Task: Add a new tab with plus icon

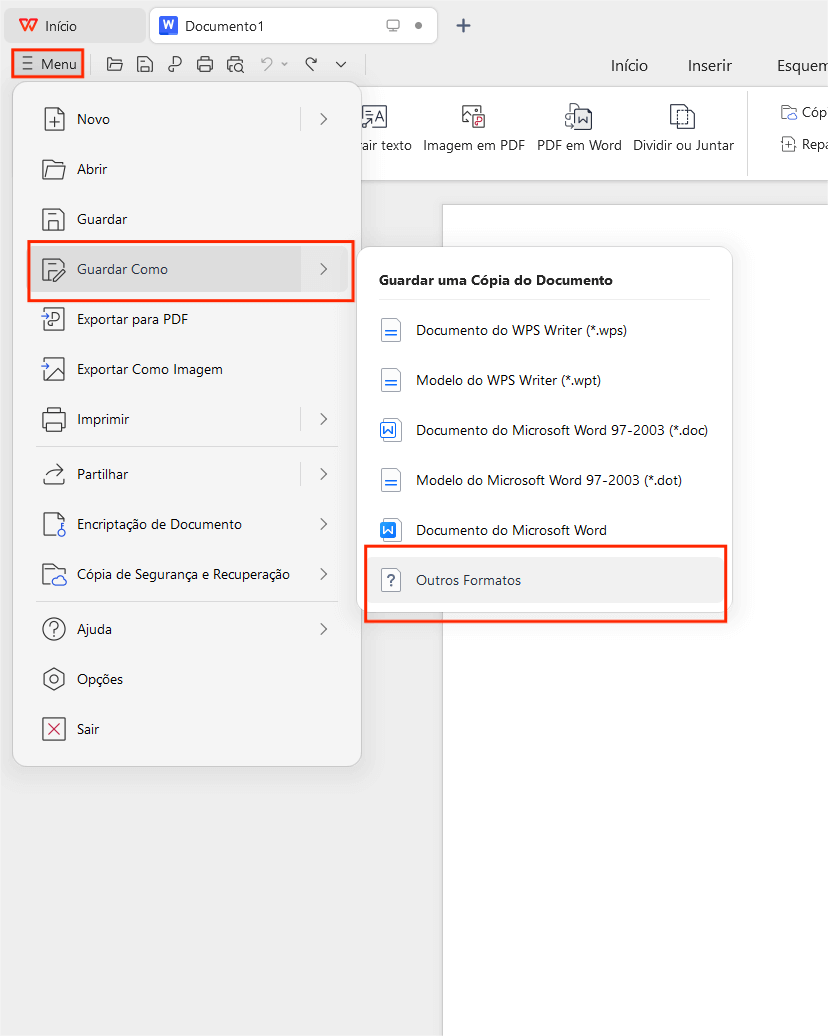Action: point(464,26)
